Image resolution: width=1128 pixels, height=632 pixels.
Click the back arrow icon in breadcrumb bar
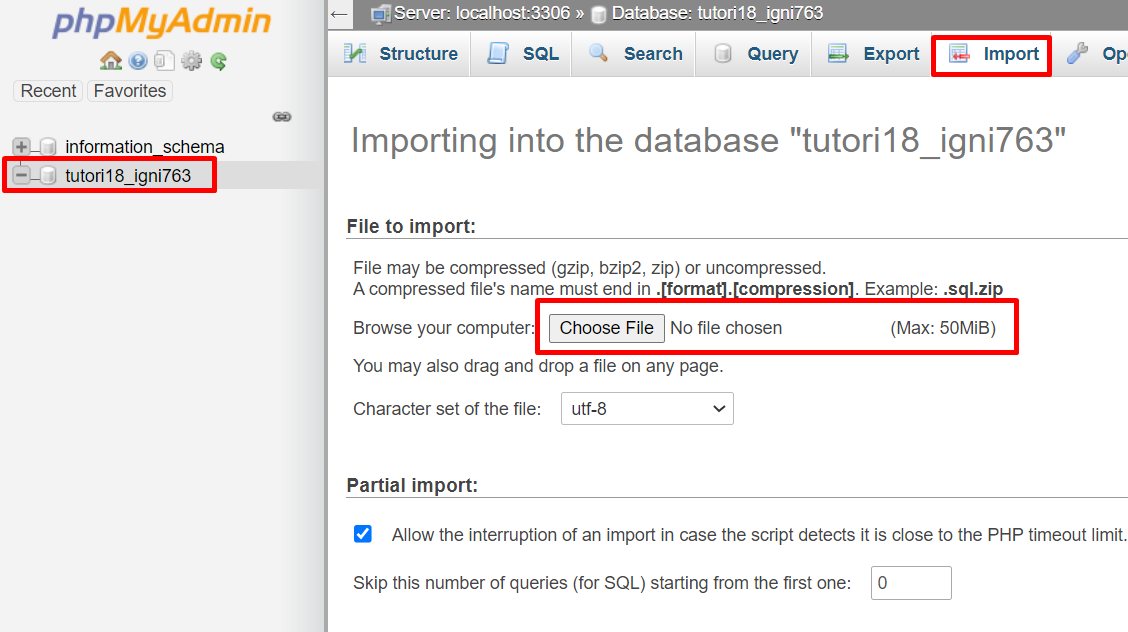pos(340,14)
